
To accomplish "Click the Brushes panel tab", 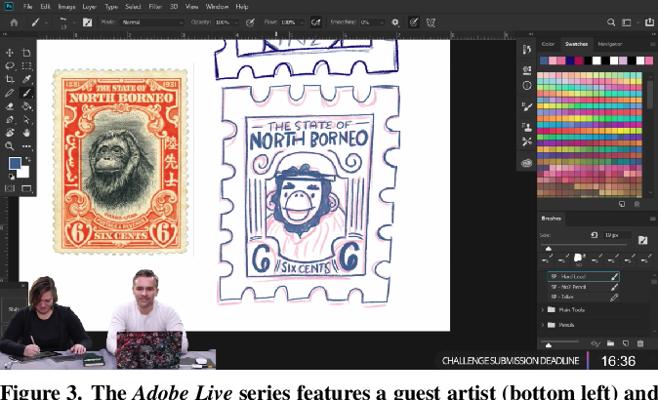I will (551, 218).
